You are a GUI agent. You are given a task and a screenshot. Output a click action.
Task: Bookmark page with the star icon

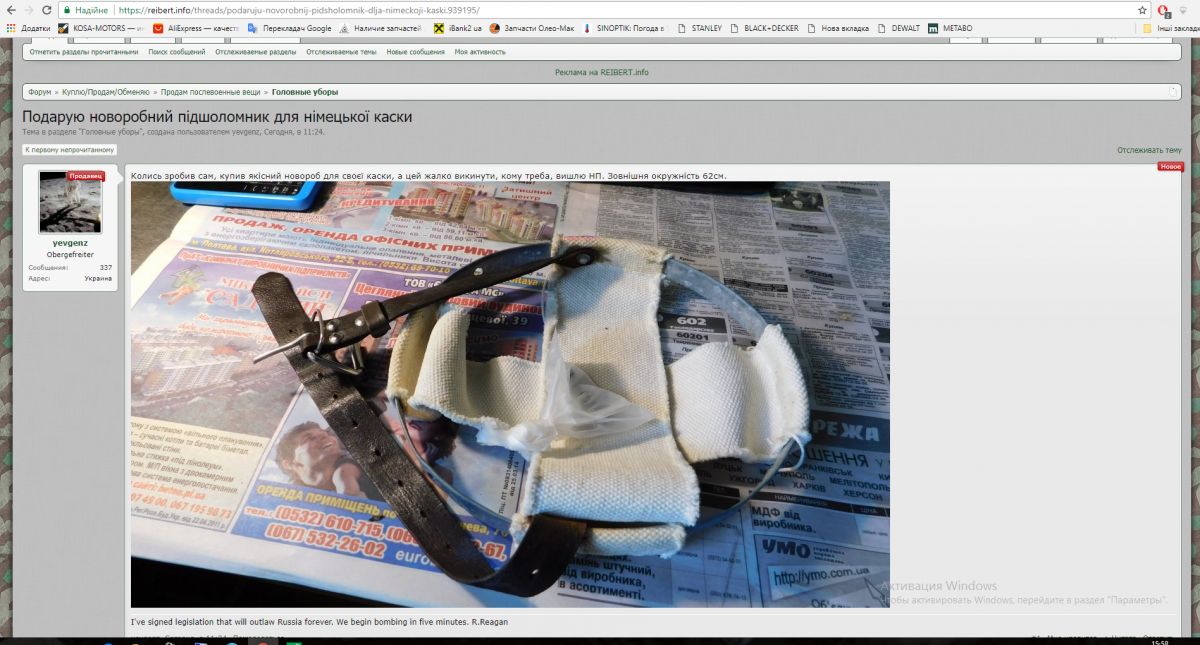pos(1142,10)
